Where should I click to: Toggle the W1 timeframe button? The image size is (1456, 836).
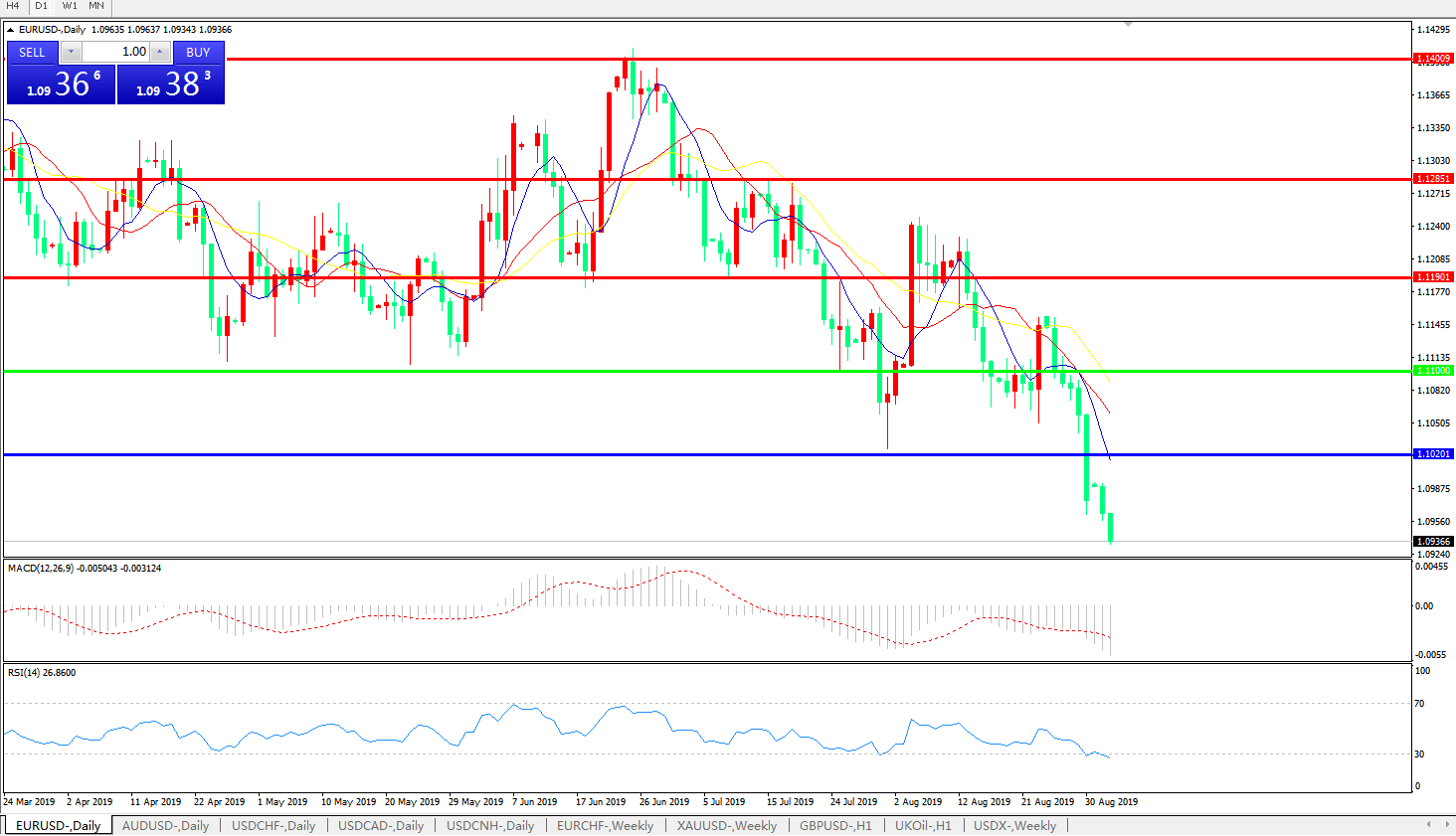(x=70, y=6)
